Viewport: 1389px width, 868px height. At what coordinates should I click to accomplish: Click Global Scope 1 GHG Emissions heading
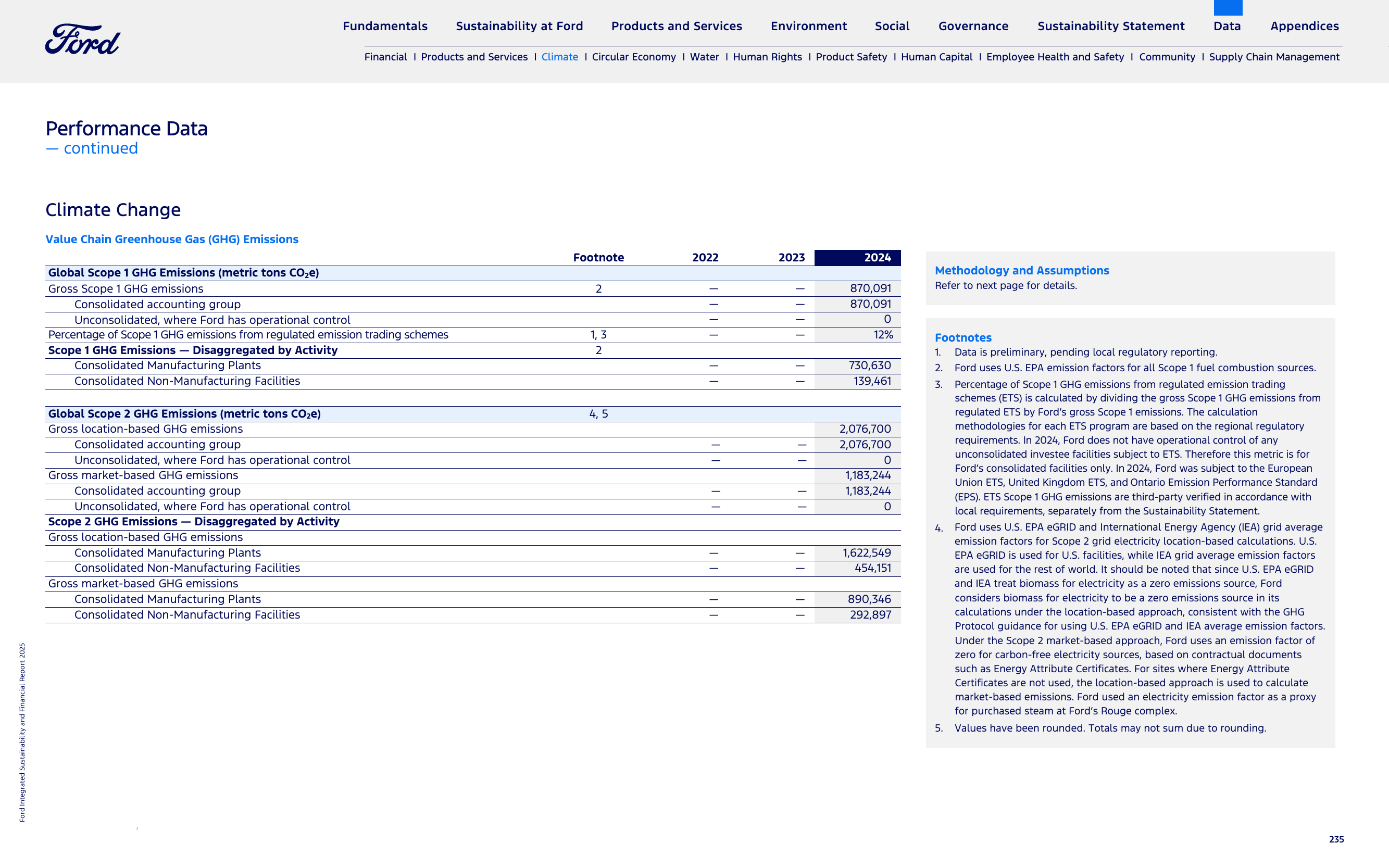point(183,273)
